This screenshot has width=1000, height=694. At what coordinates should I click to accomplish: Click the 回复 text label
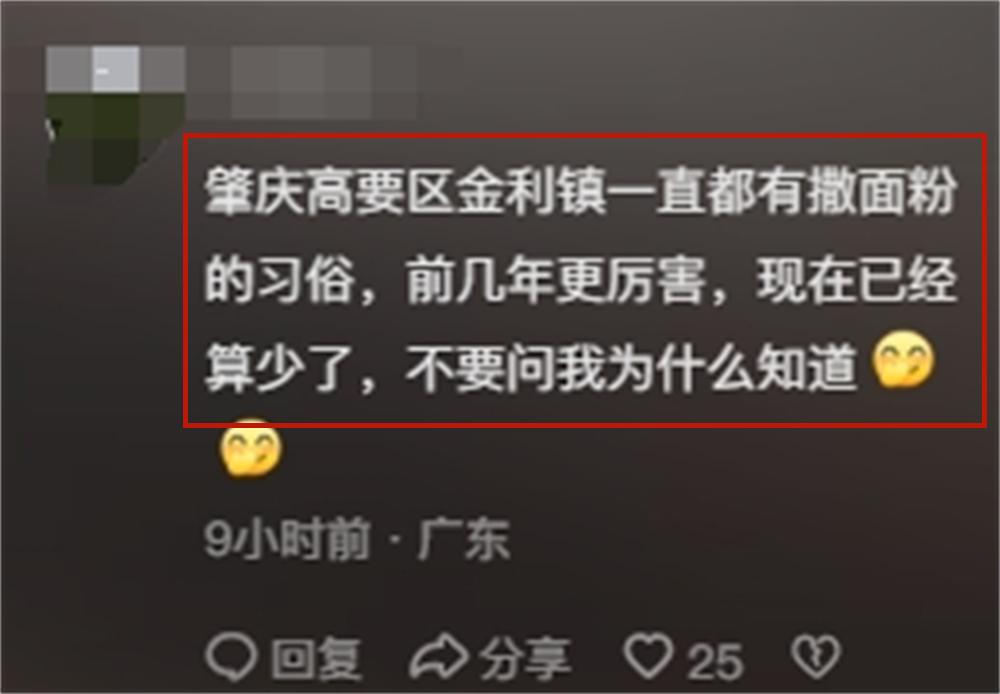pyautogui.click(x=316, y=659)
